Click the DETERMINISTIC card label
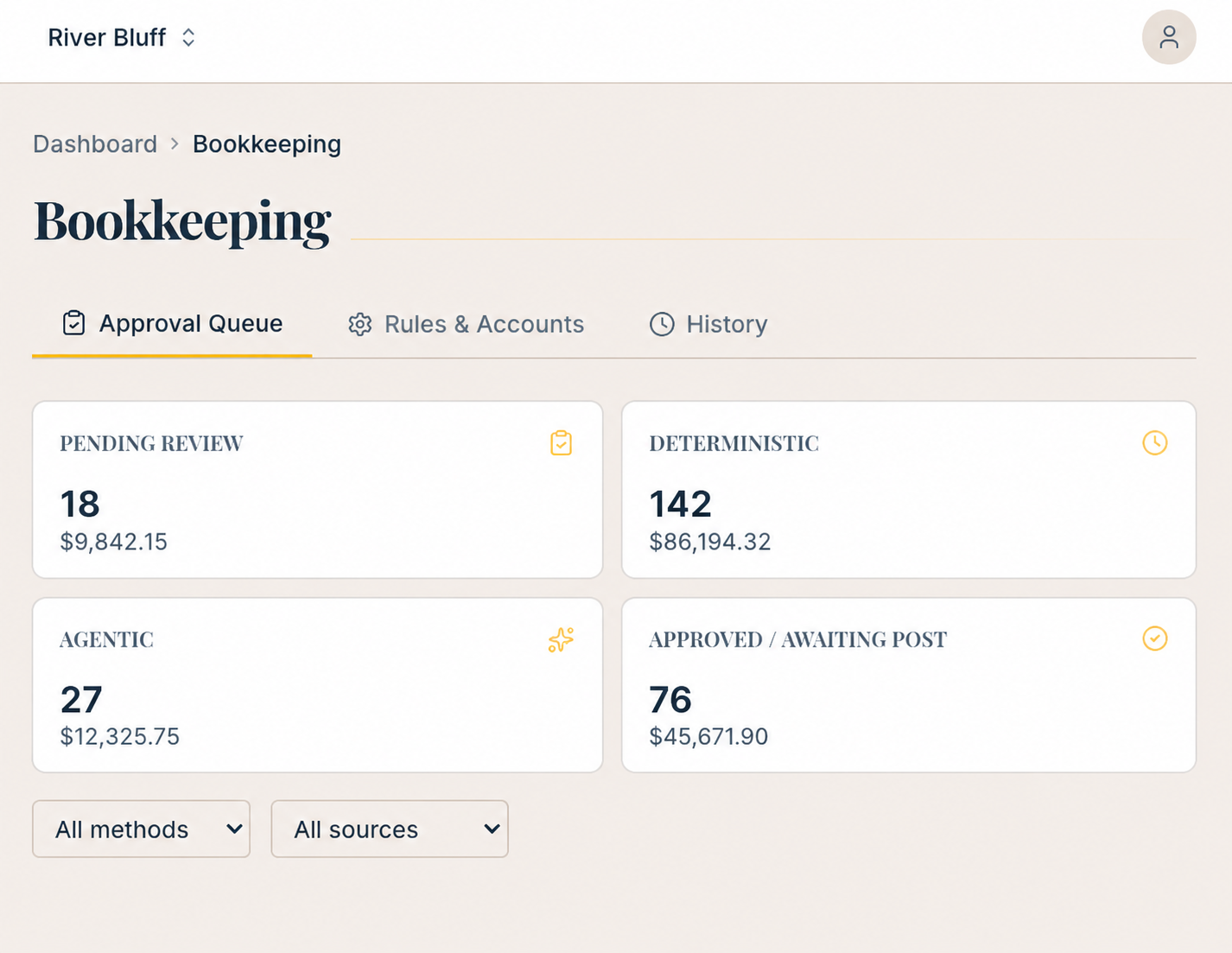Screen dimensions: 1232x953 pos(733,443)
